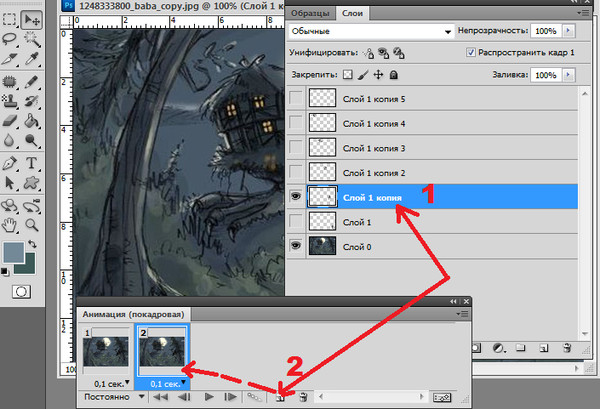Screen dimensions: 600x409
Task: Toggle lock position icon
Action: (x=378, y=75)
